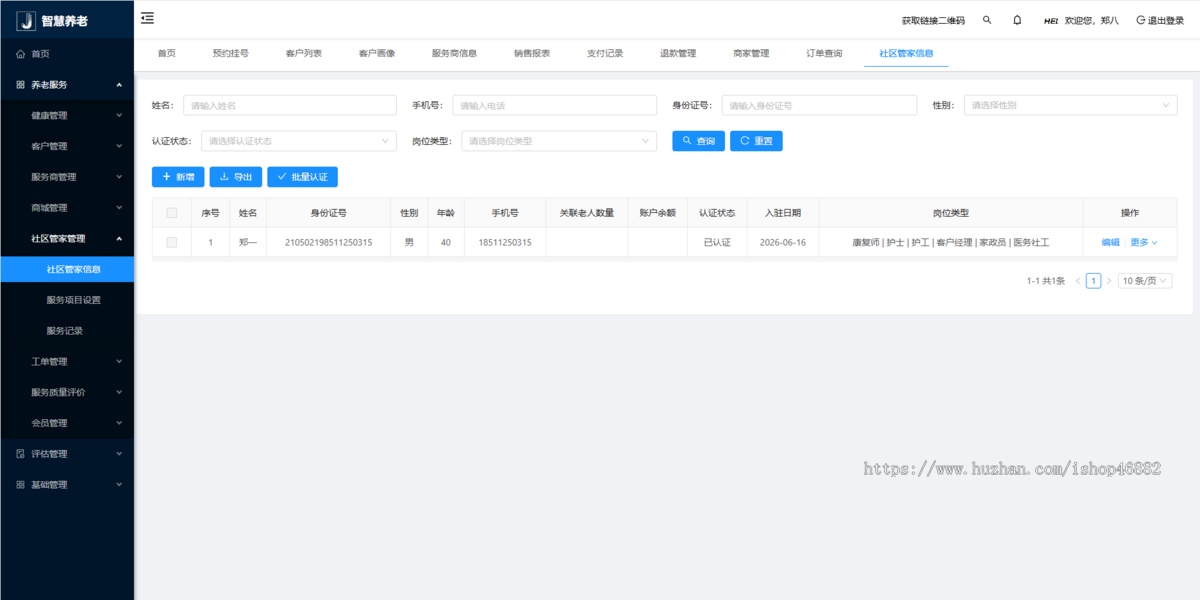Click the user avatar icon near 欢迎您
The width and height of the screenshot is (1200, 600).
point(1051,20)
